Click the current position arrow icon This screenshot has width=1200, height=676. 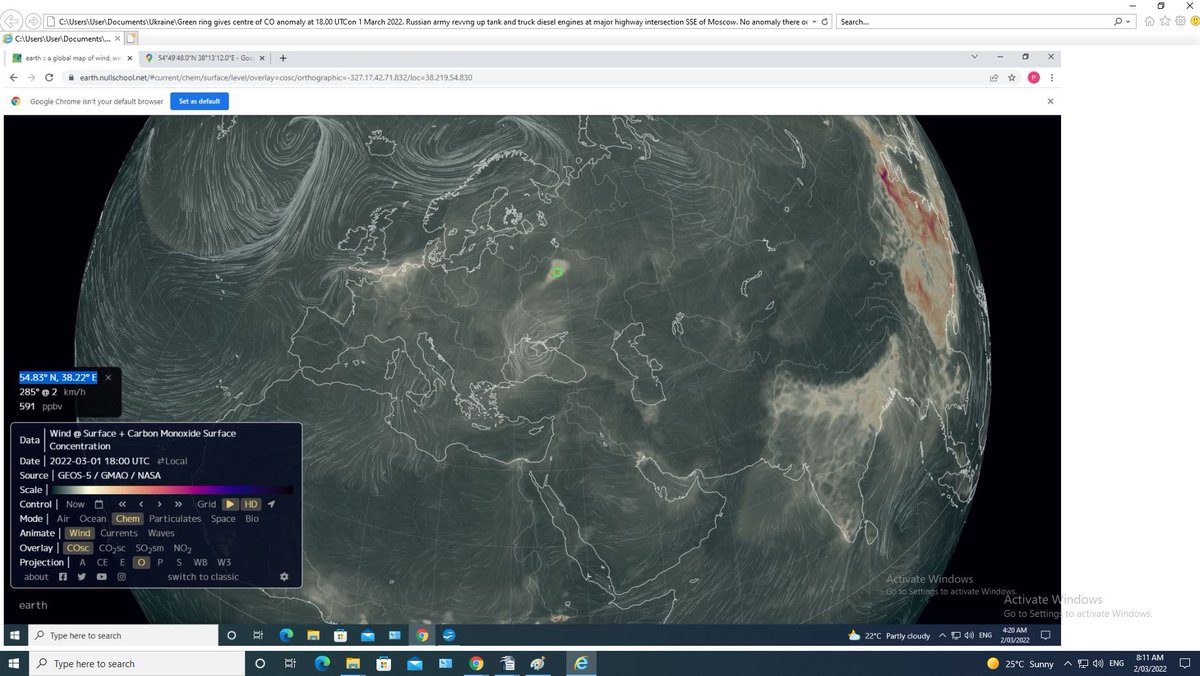271,504
